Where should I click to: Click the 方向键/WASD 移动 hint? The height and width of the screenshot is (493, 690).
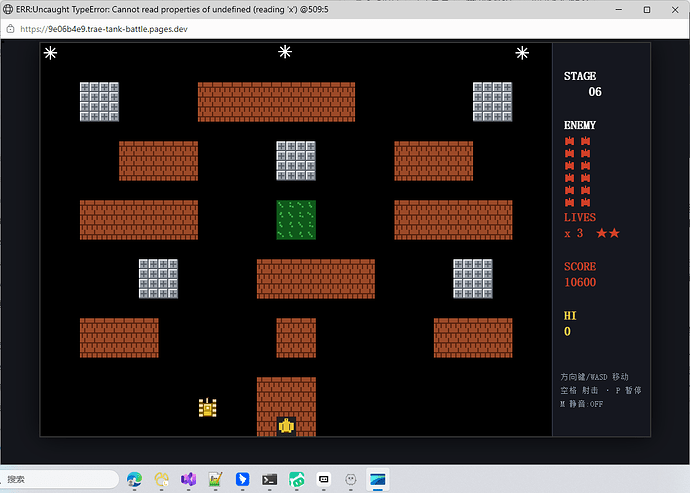(x=595, y=377)
